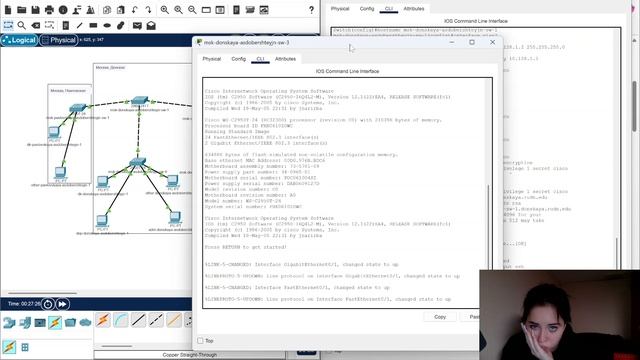This screenshot has width=640, height=360.
Task: Open Config tab in sw-3 window
Action: point(238,59)
